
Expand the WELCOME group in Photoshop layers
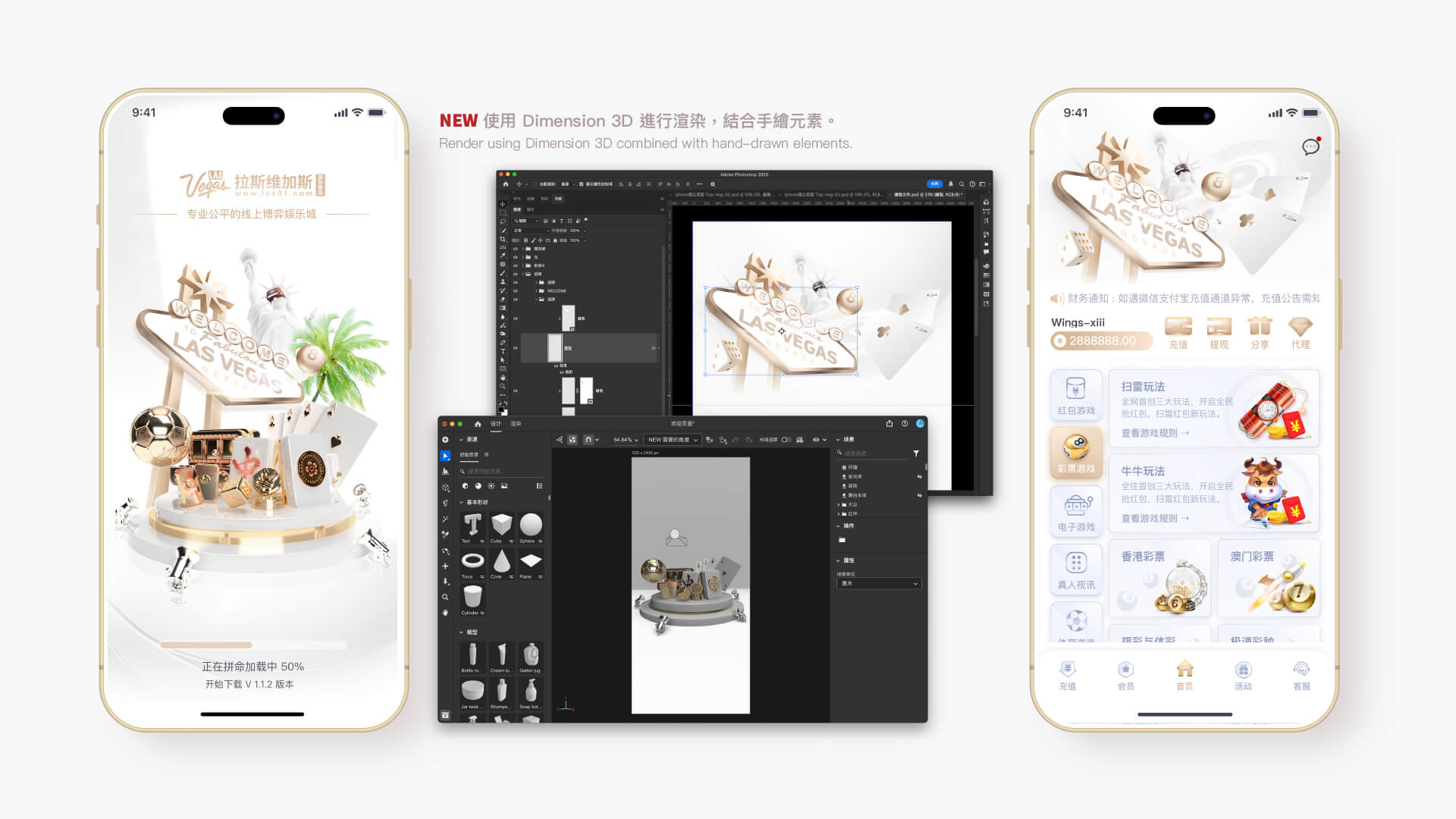point(537,291)
